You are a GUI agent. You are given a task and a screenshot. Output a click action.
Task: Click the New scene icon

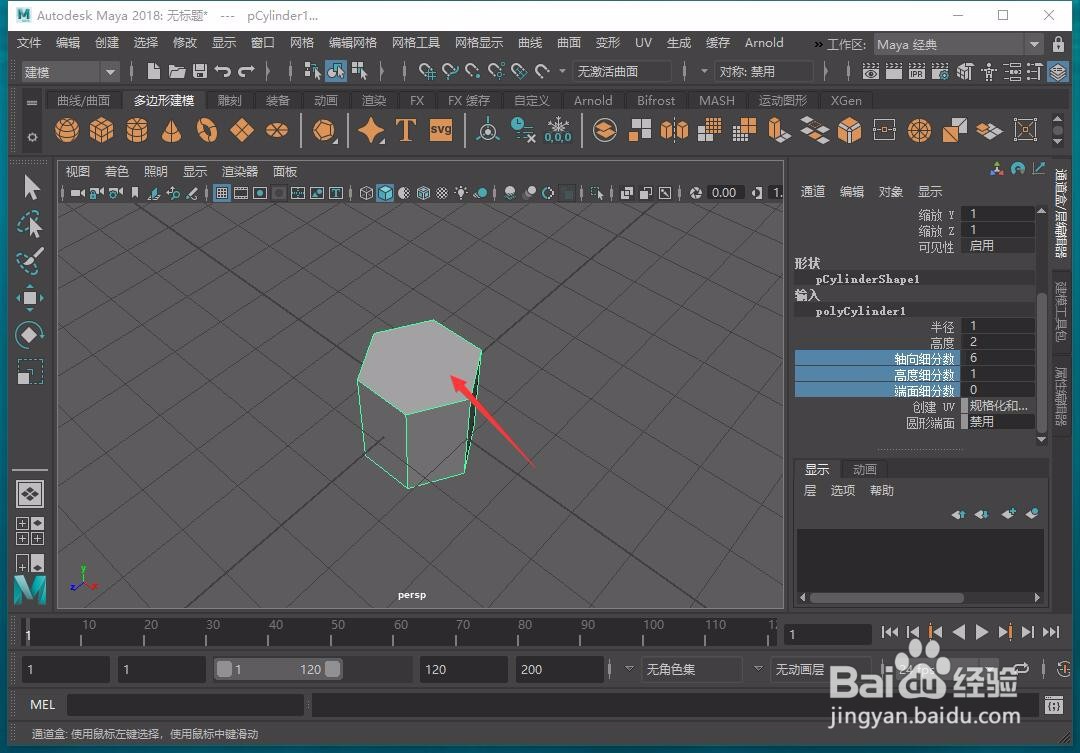[x=154, y=71]
